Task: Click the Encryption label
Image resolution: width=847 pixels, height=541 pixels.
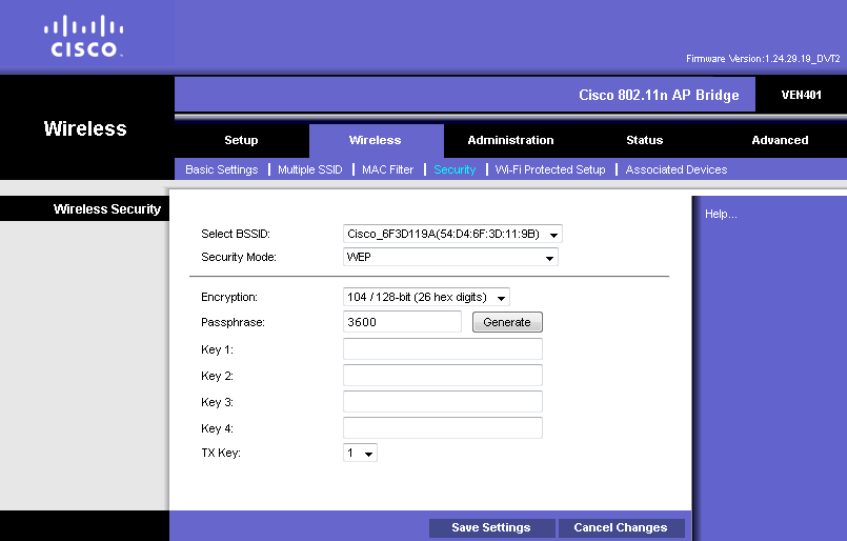Action: click(x=229, y=297)
